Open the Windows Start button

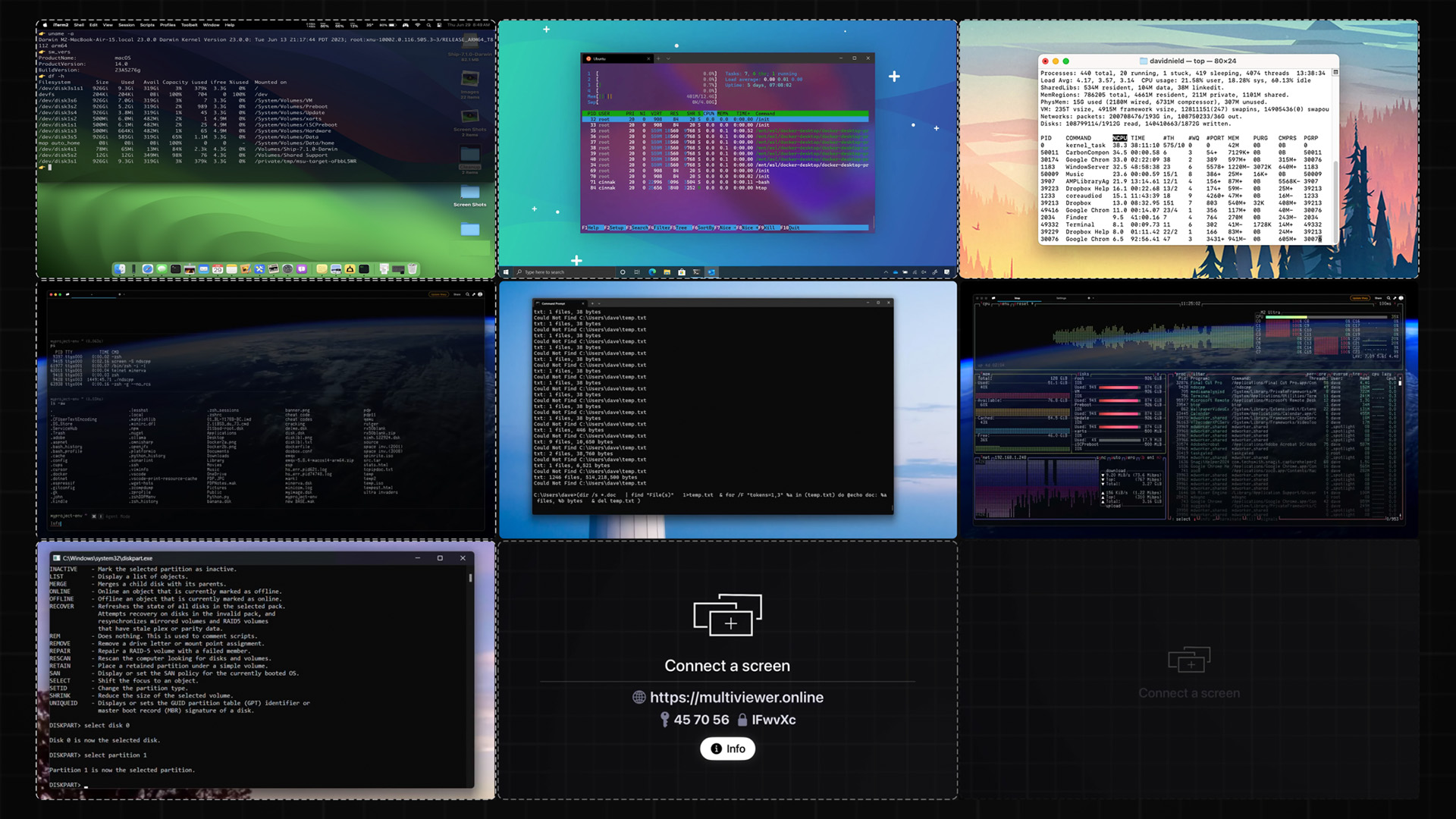[506, 272]
